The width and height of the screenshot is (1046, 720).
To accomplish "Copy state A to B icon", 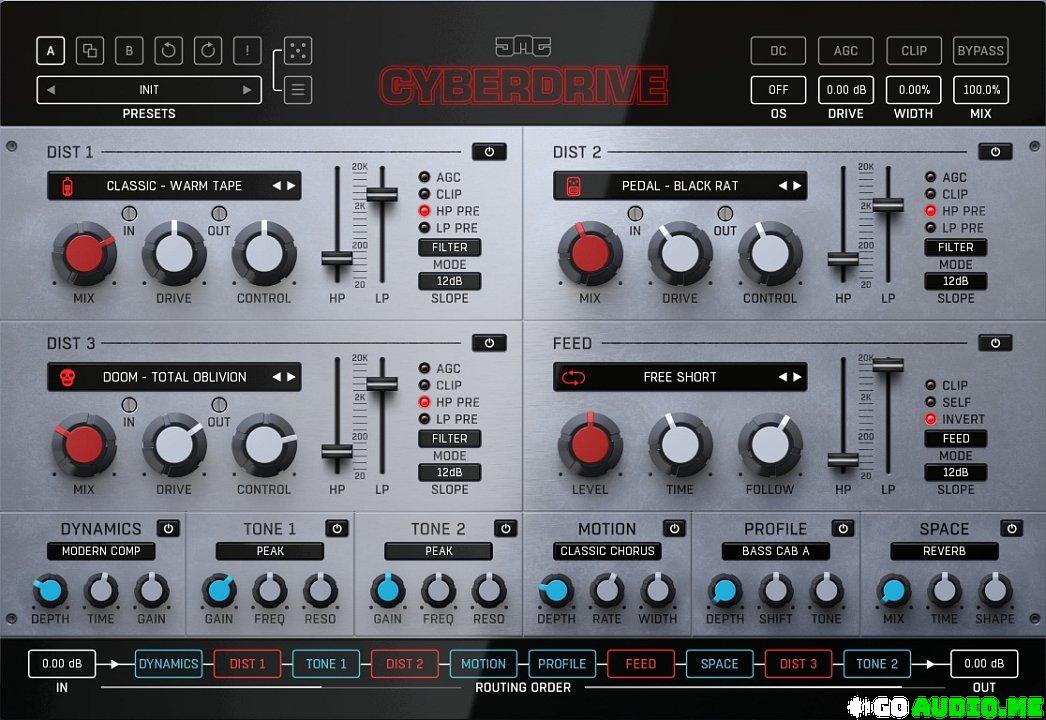I will [x=90, y=50].
